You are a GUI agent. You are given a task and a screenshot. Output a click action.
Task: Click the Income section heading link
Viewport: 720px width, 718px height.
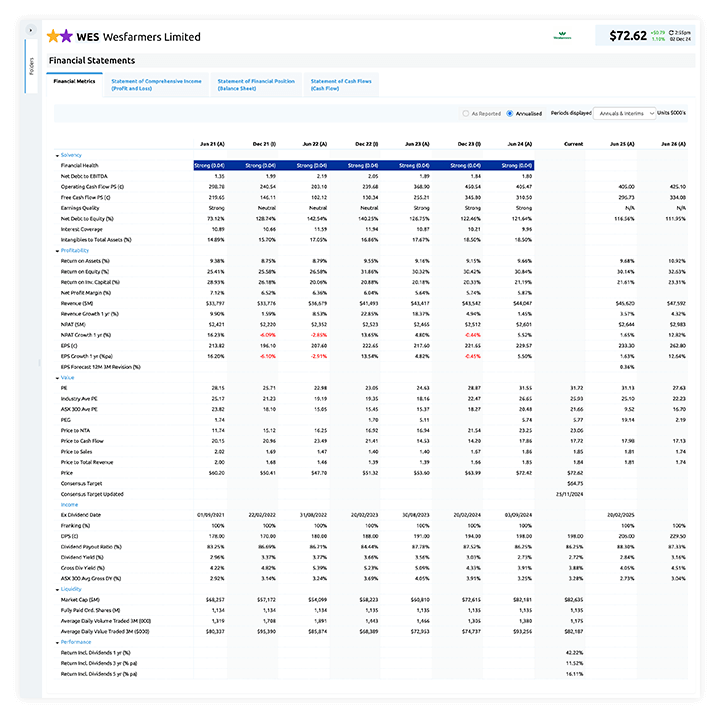69,505
